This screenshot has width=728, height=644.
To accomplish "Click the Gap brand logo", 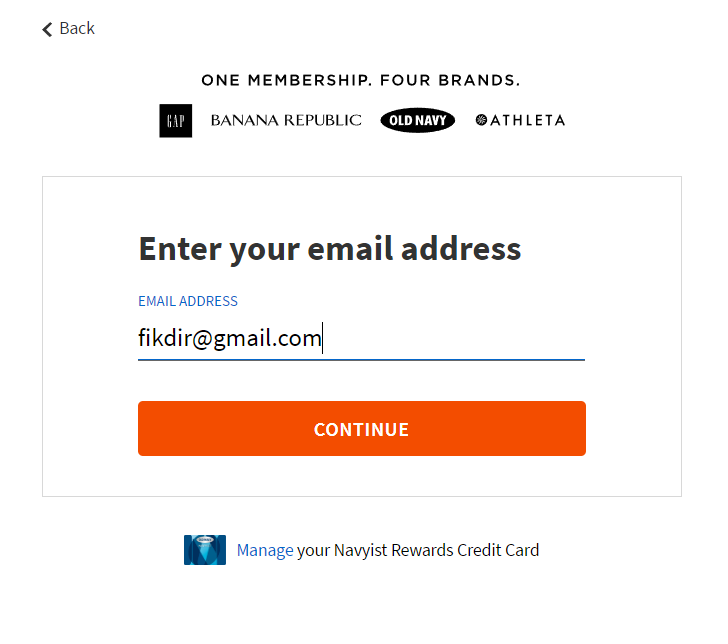I will pos(176,120).
